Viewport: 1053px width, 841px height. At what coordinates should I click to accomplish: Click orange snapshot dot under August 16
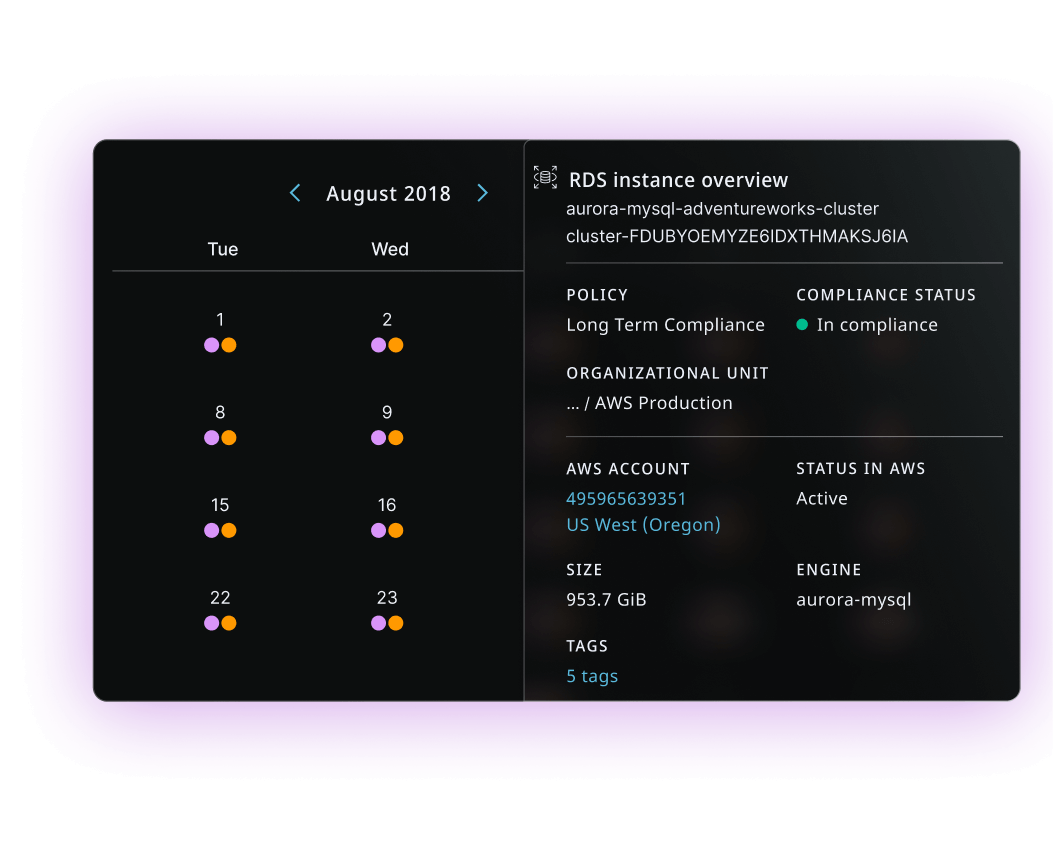(396, 531)
